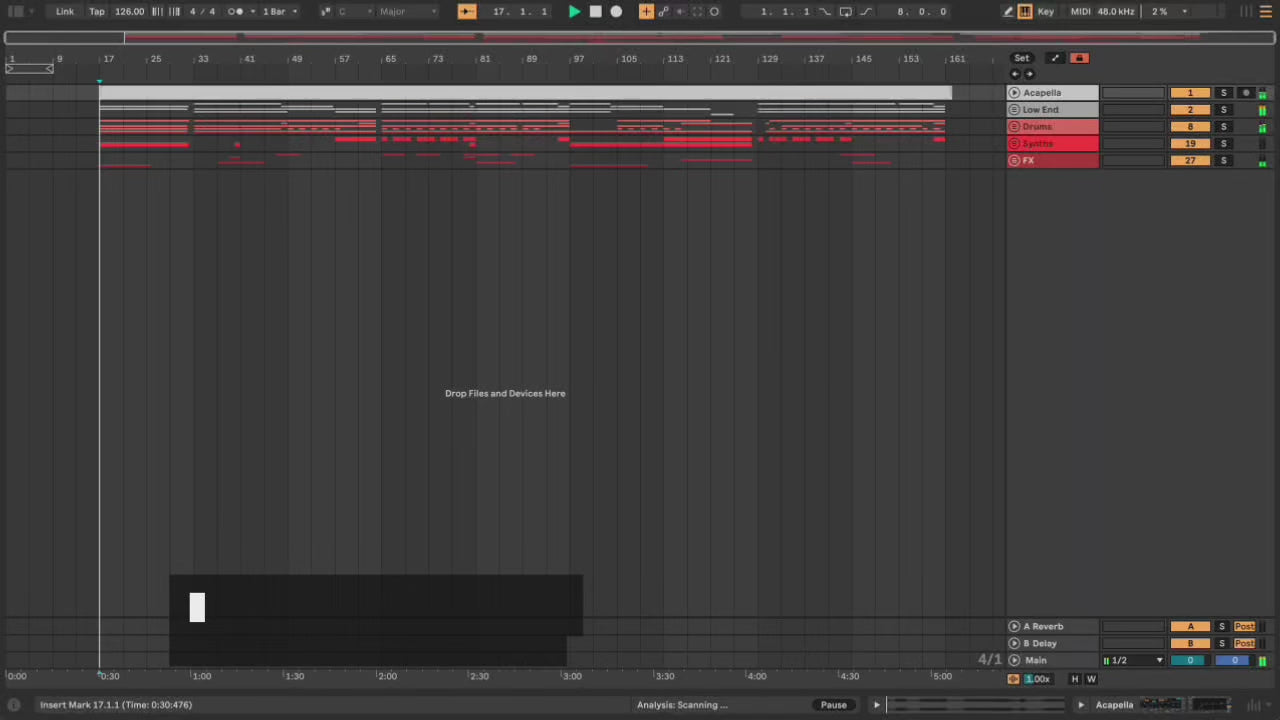Solo the Drums track
This screenshot has height=720, width=1280.
click(x=1223, y=127)
